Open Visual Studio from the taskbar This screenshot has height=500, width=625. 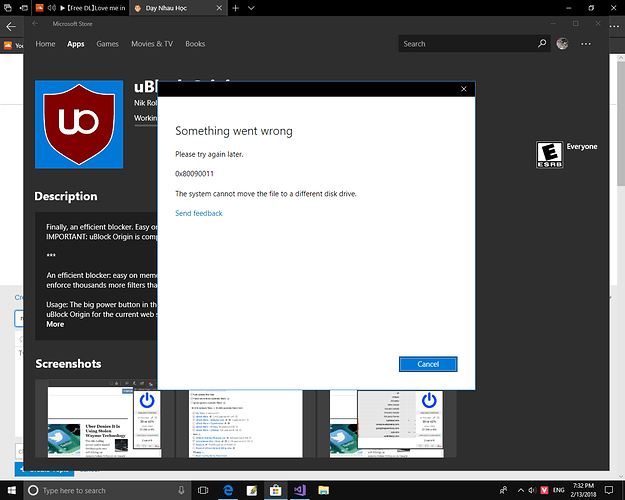(x=299, y=490)
